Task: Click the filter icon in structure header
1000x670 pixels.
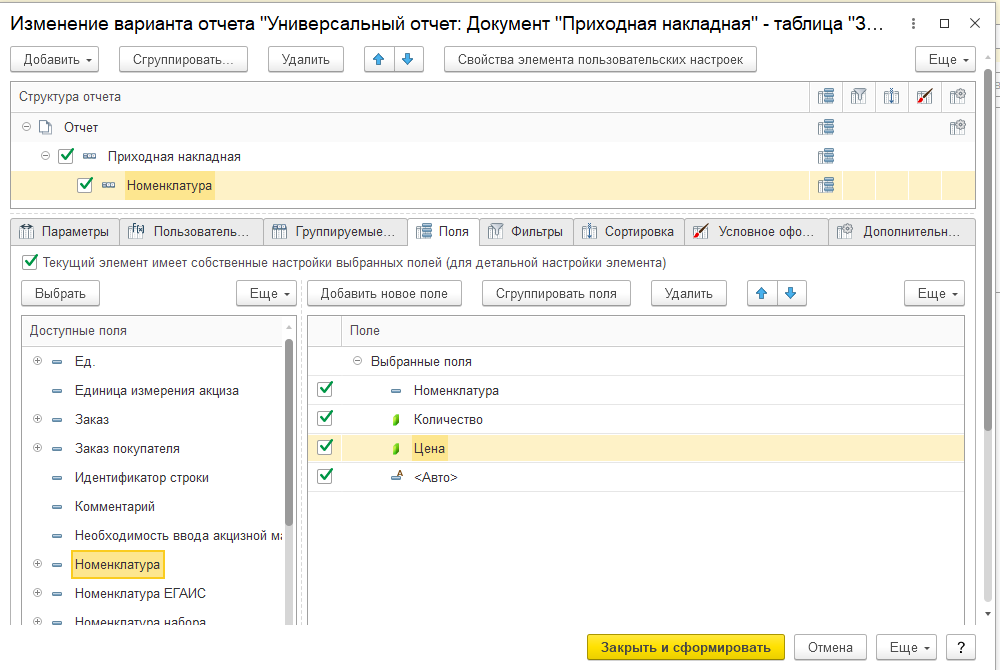Action: click(x=858, y=97)
